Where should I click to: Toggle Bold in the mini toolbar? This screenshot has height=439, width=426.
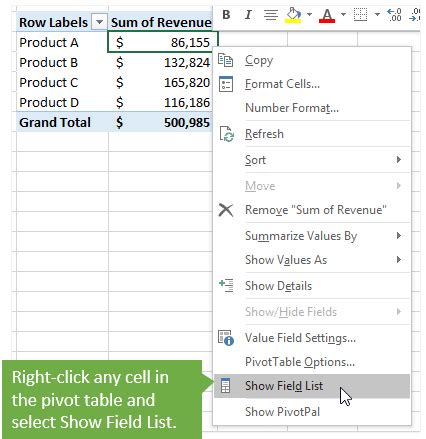226,15
